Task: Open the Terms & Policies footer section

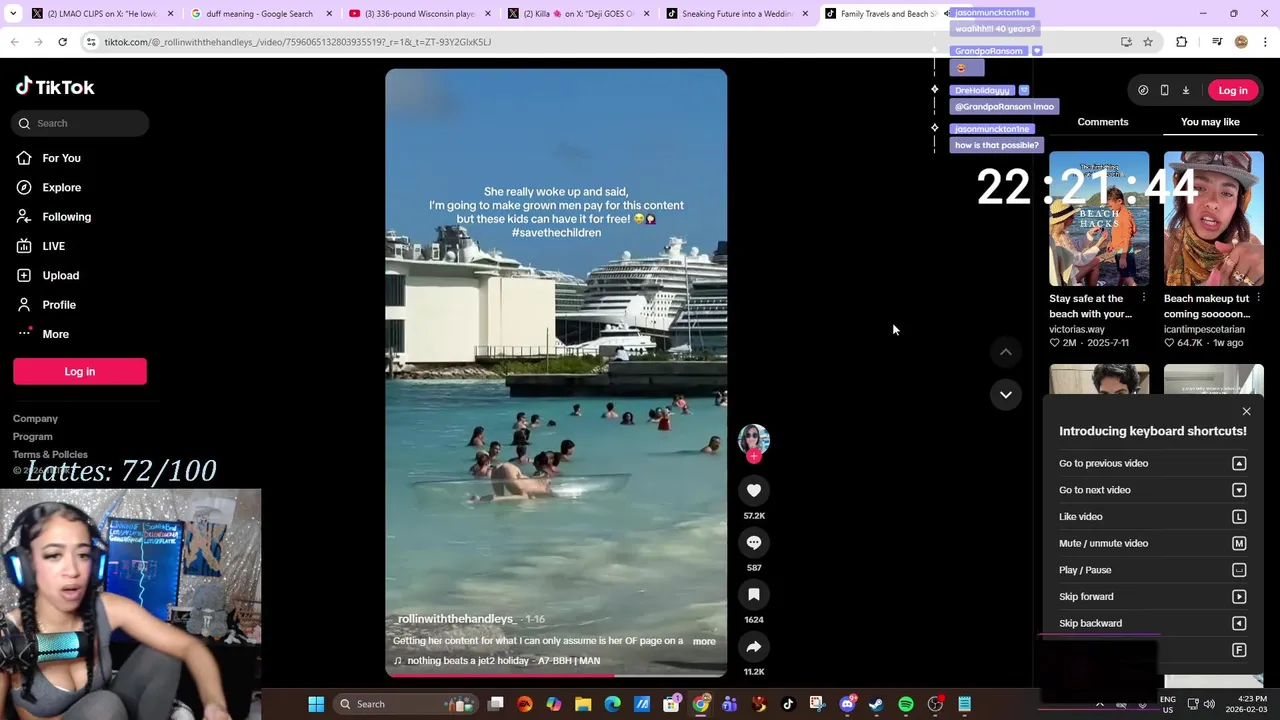Action: (x=50, y=454)
